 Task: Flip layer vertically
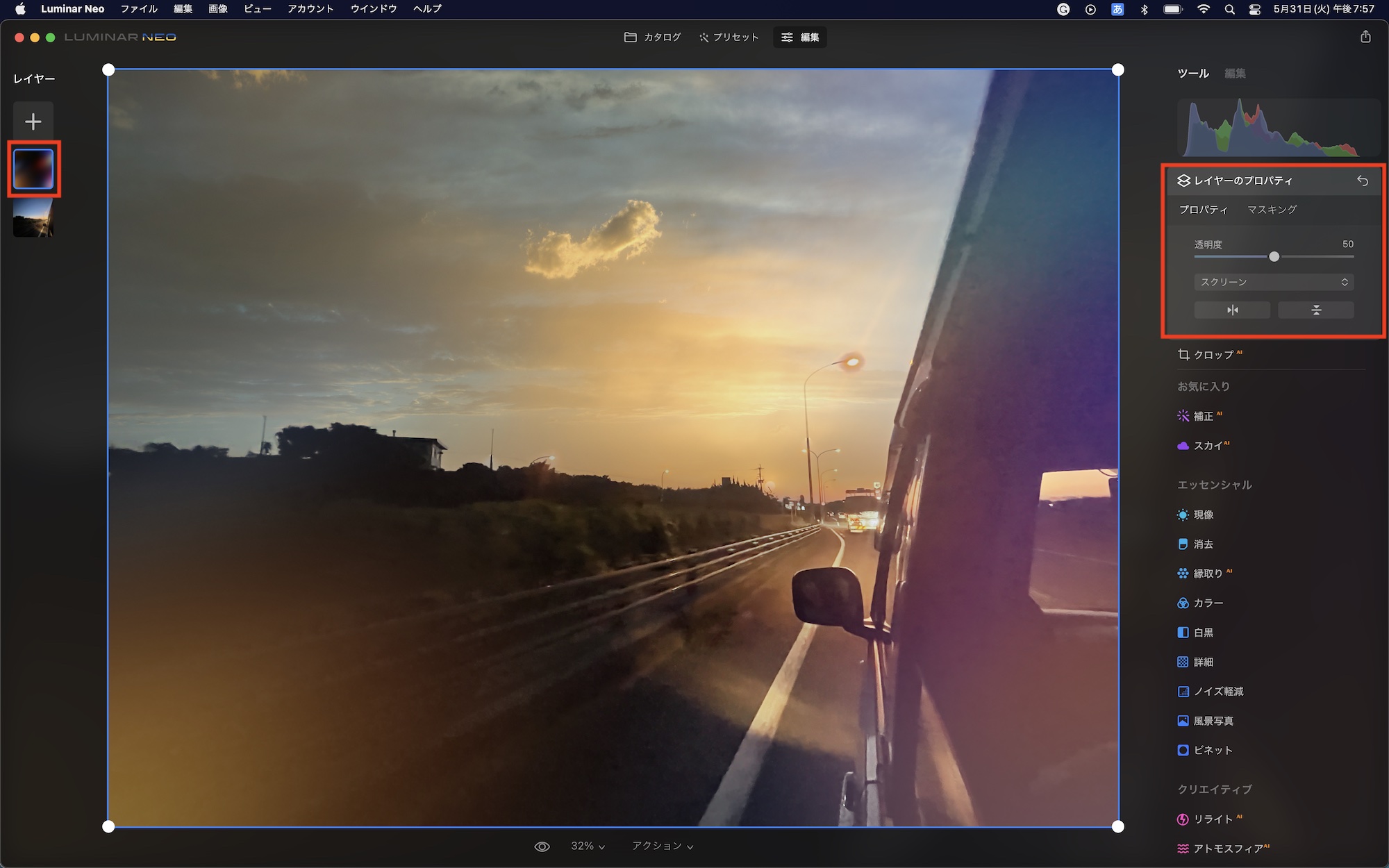(1315, 310)
